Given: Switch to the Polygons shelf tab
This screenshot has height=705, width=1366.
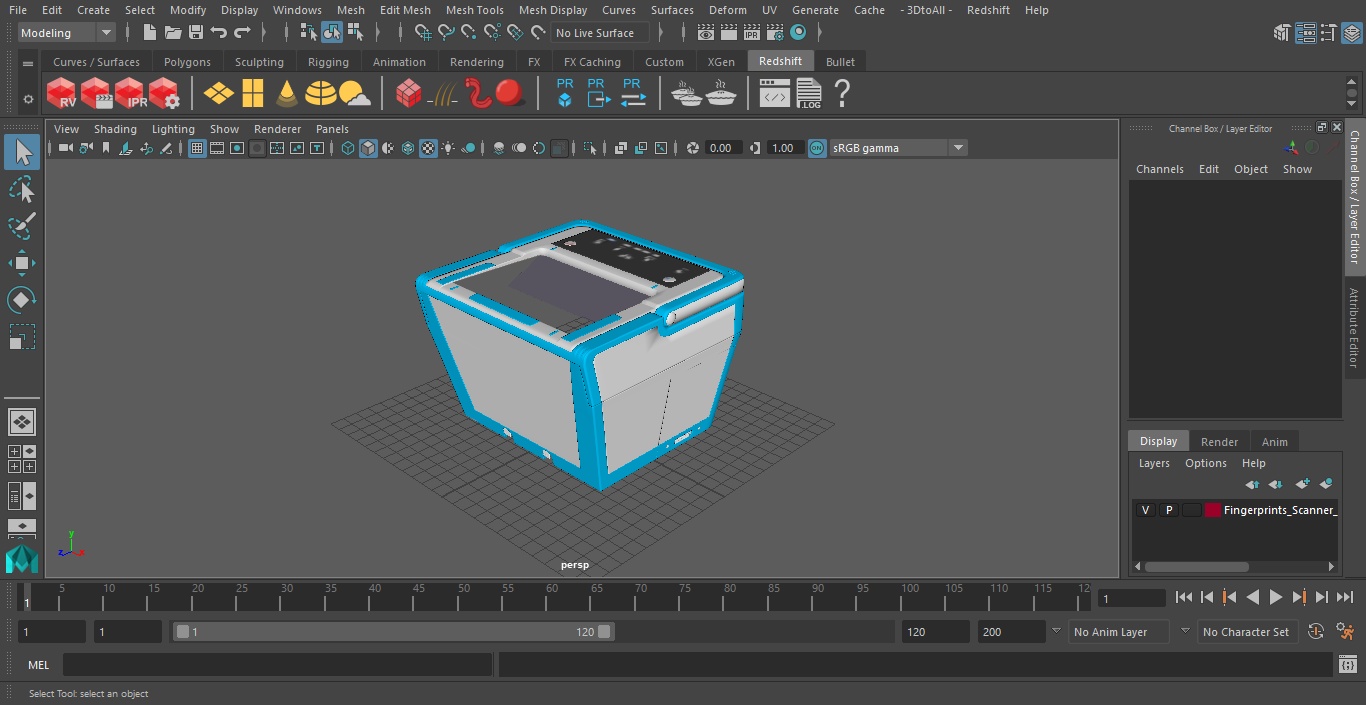Looking at the screenshot, I should point(187,62).
